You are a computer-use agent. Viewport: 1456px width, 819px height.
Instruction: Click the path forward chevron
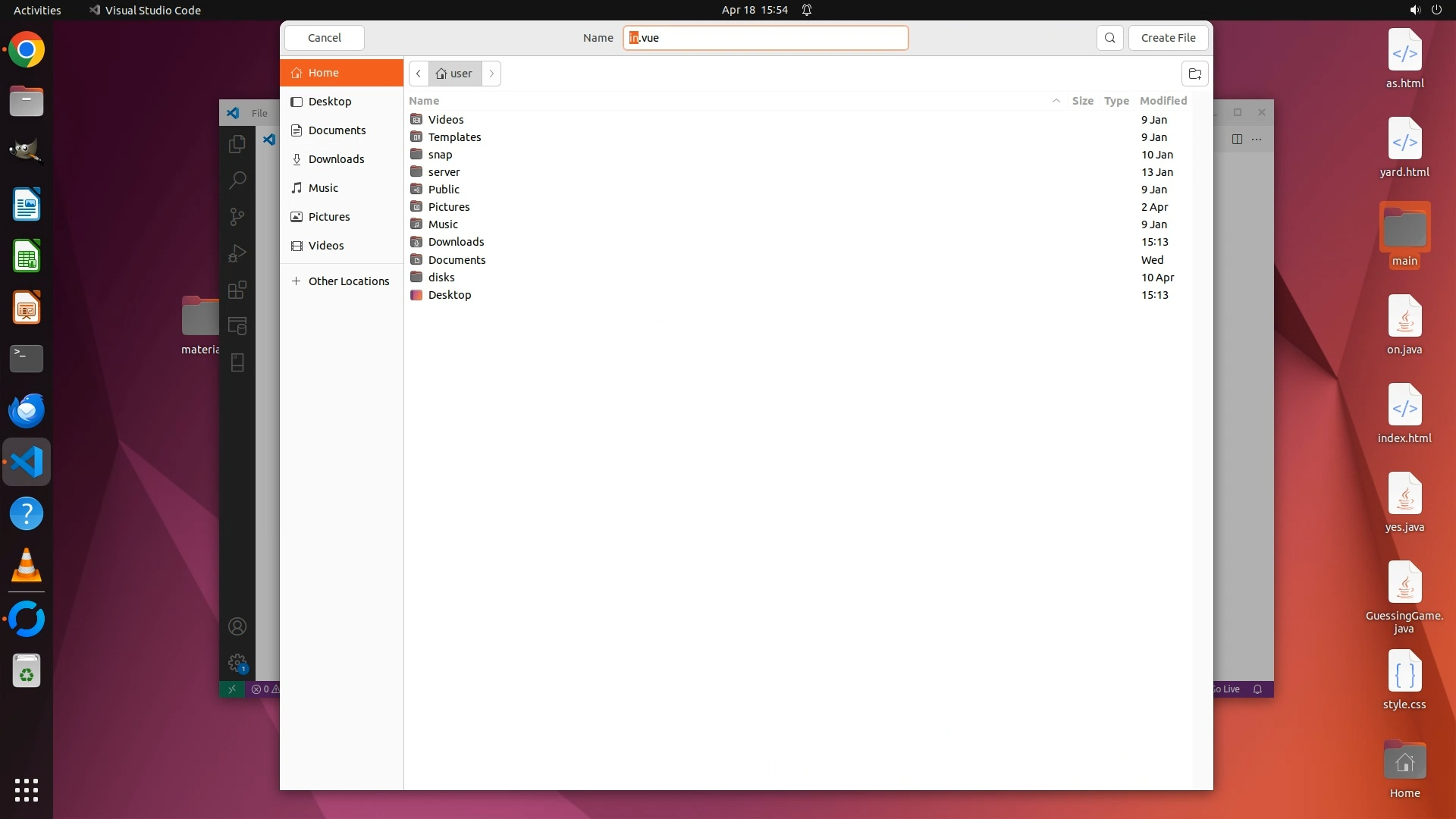pyautogui.click(x=491, y=74)
